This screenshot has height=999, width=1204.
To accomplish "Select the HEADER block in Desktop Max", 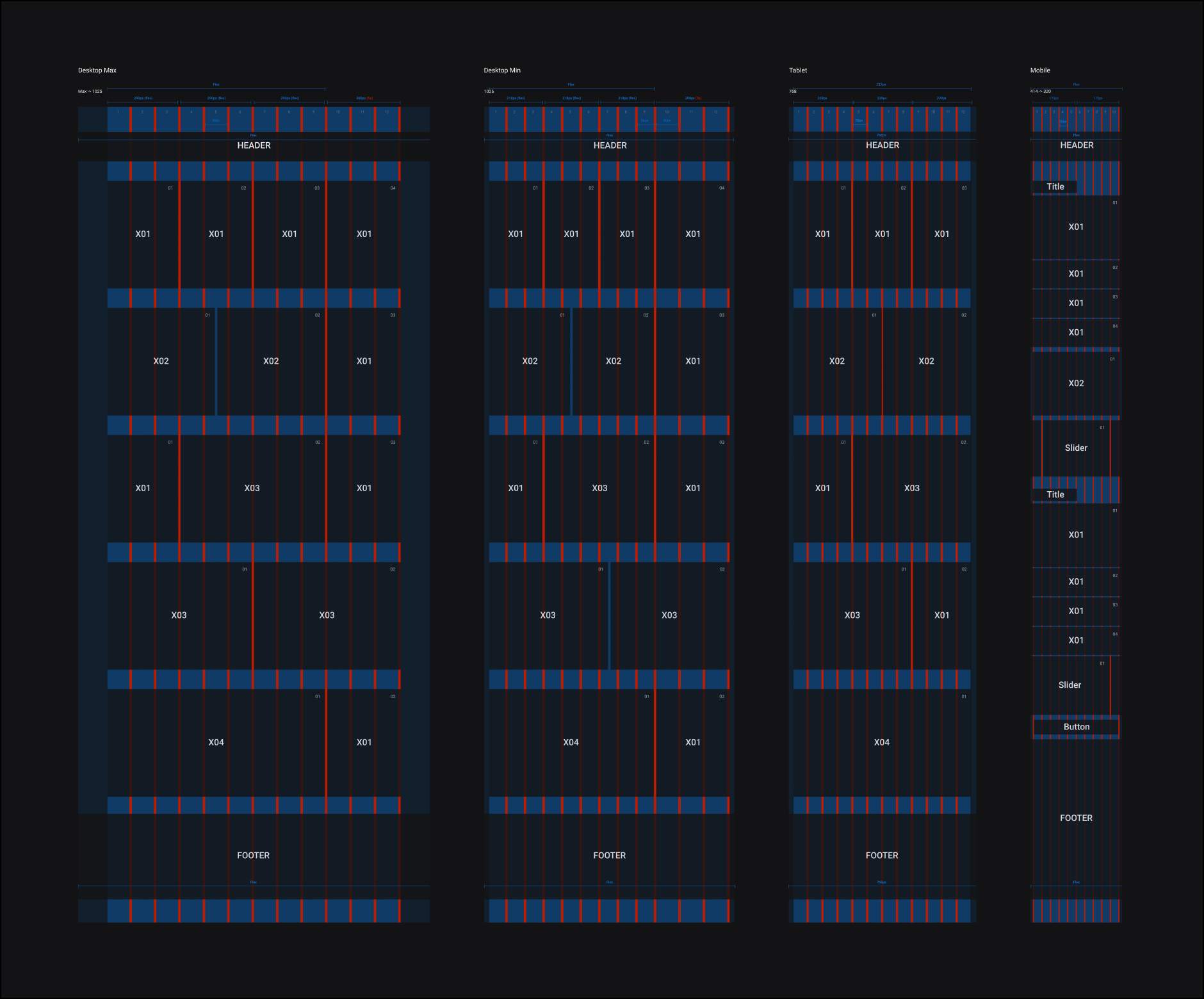I will 254,145.
